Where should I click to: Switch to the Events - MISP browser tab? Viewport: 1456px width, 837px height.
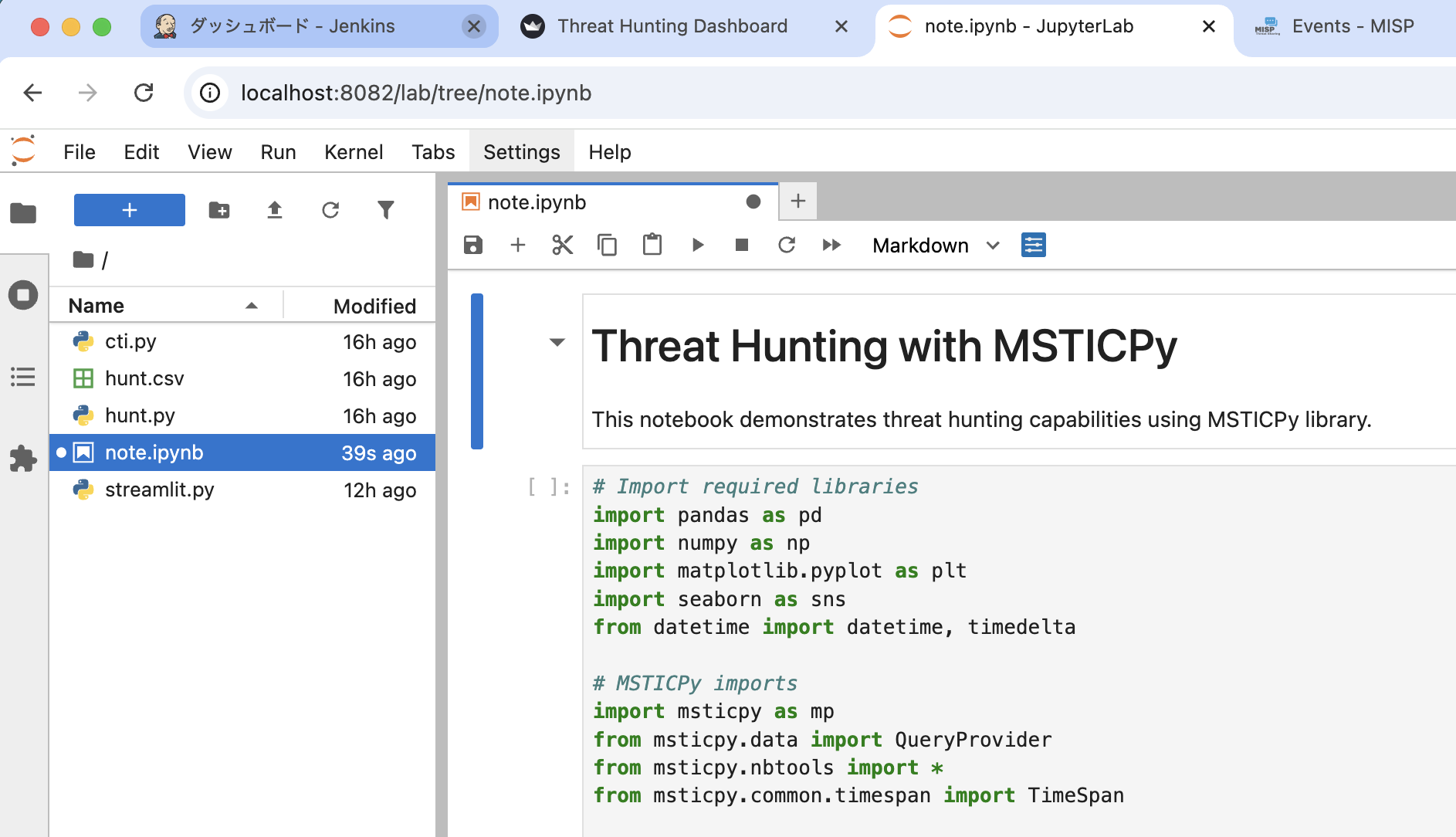tap(1352, 25)
